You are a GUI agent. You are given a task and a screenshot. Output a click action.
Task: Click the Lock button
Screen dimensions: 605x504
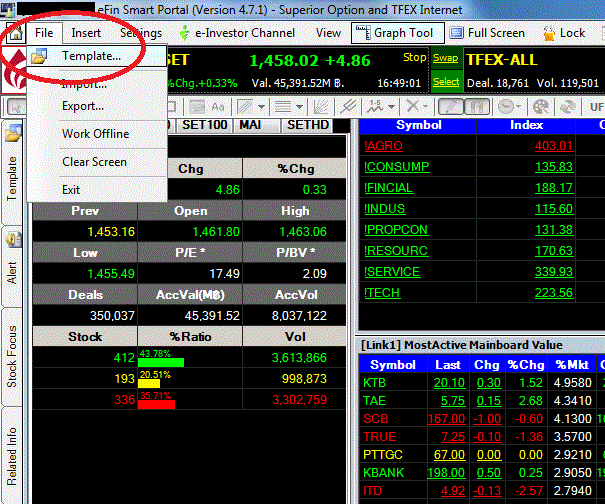point(565,33)
